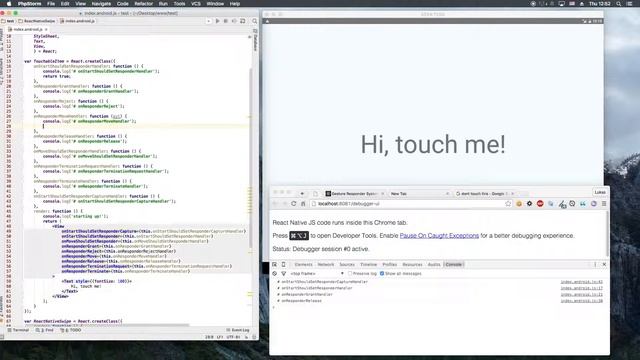
Task: Open the Chrome hamburger menu
Action: 604,204
